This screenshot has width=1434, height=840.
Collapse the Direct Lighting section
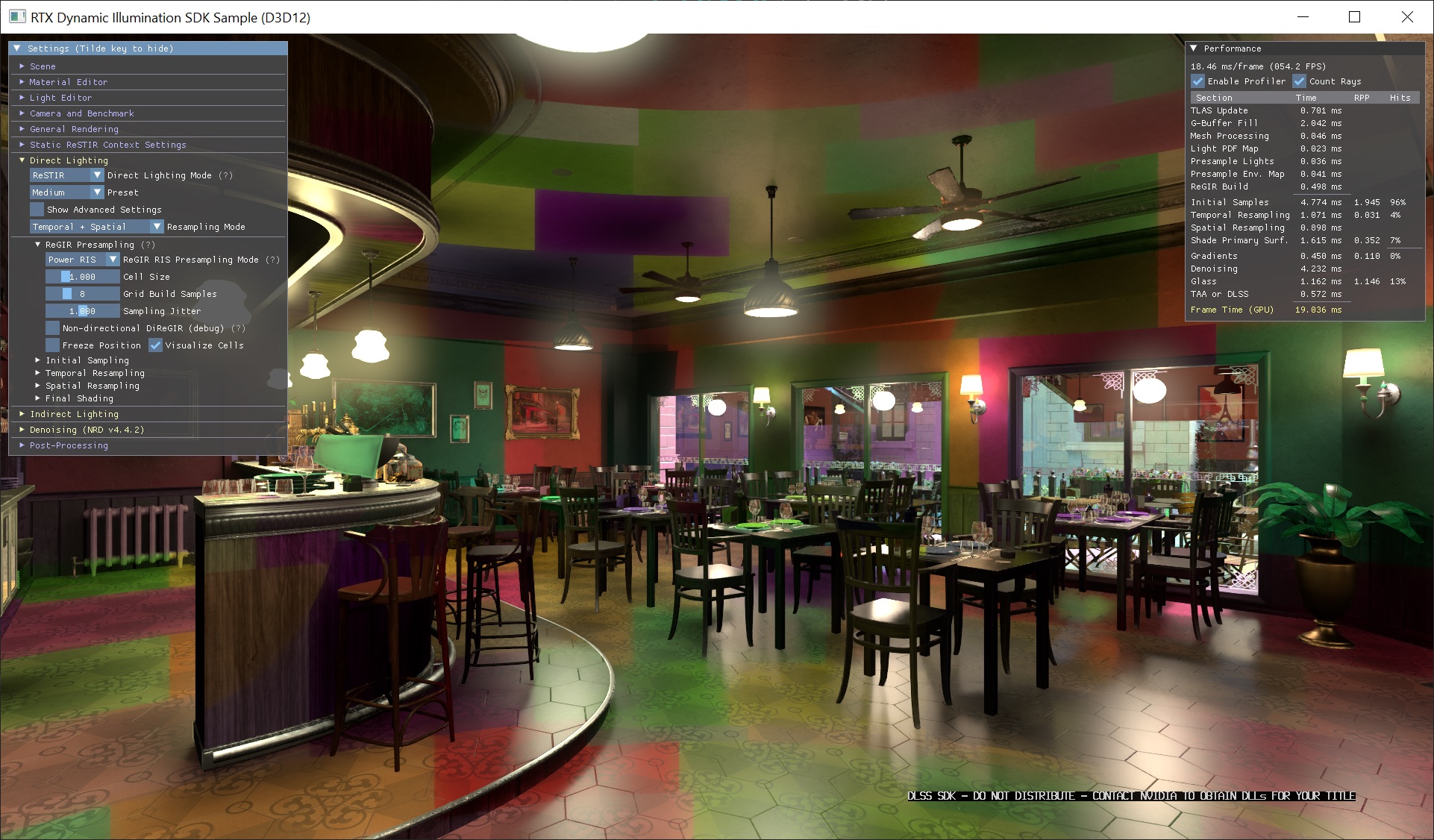(21, 160)
